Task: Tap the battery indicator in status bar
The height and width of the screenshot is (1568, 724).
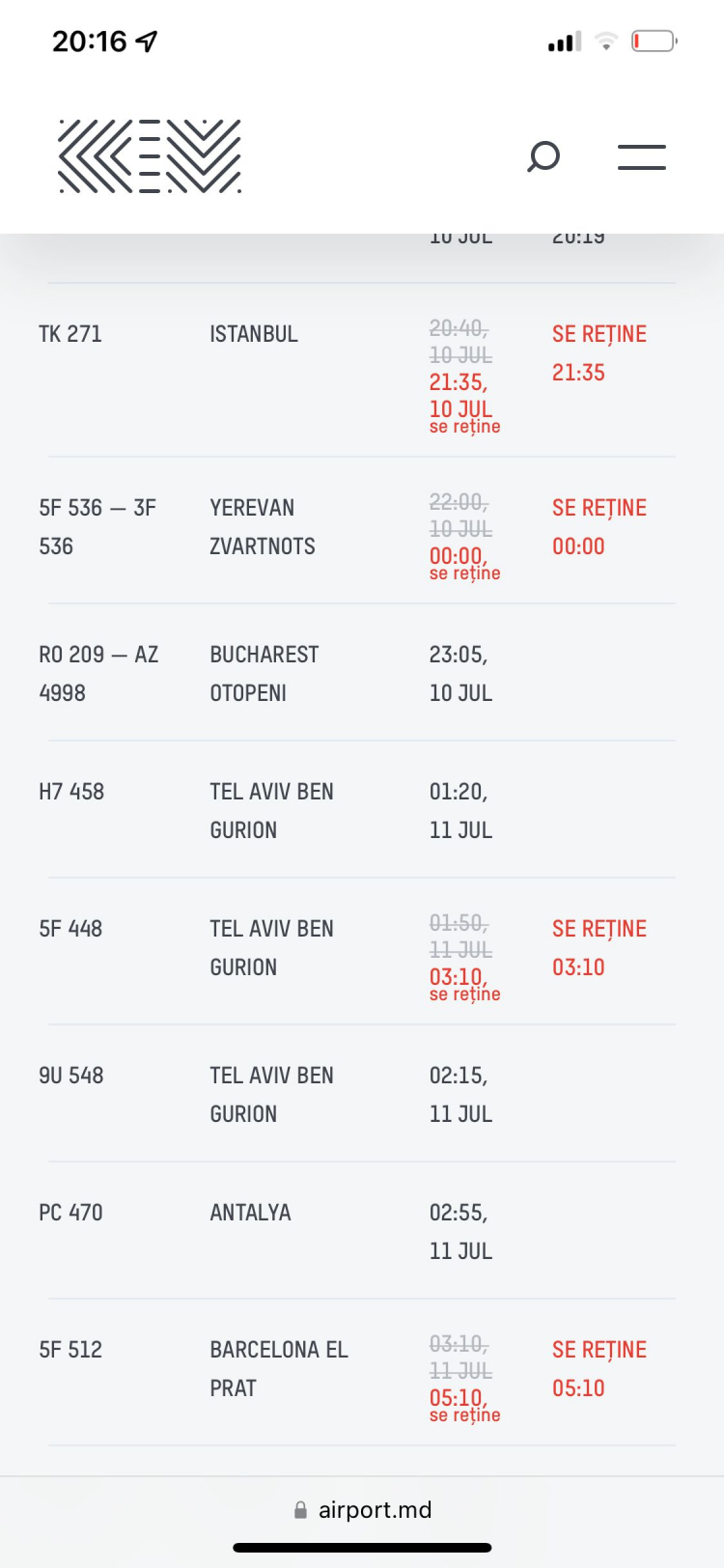Action: point(654,41)
